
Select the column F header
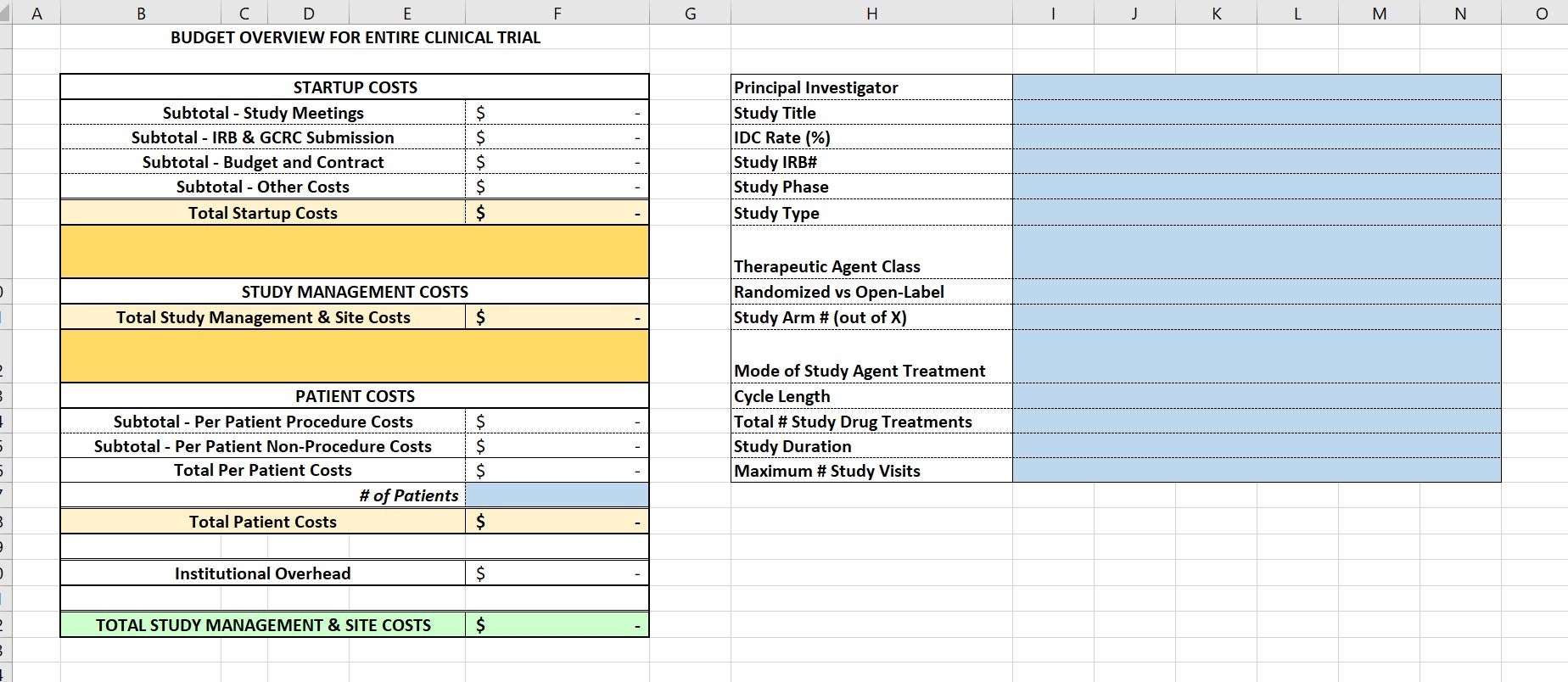pyautogui.click(x=557, y=13)
